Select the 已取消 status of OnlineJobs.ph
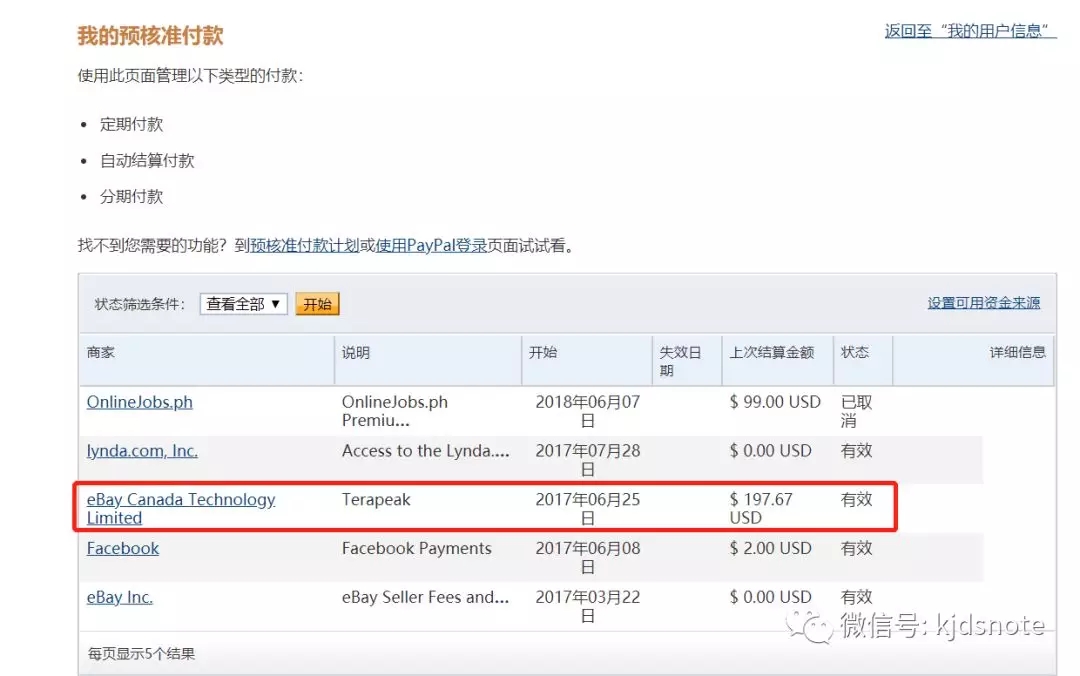Viewport: 1080px width, 676px height. point(856,411)
